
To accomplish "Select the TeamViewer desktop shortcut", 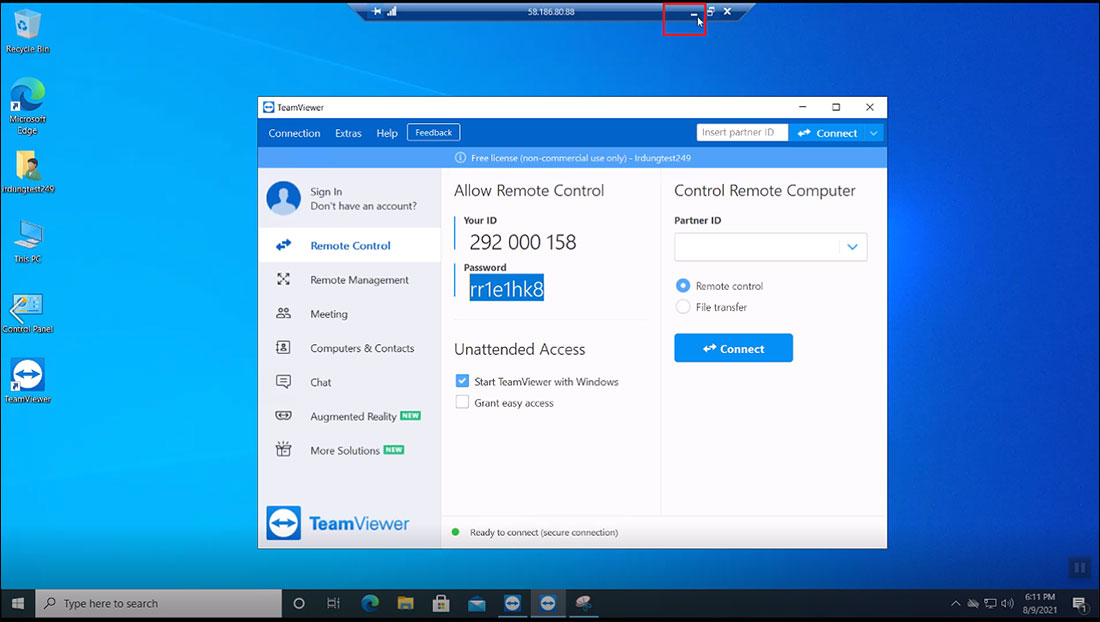I will [27, 381].
